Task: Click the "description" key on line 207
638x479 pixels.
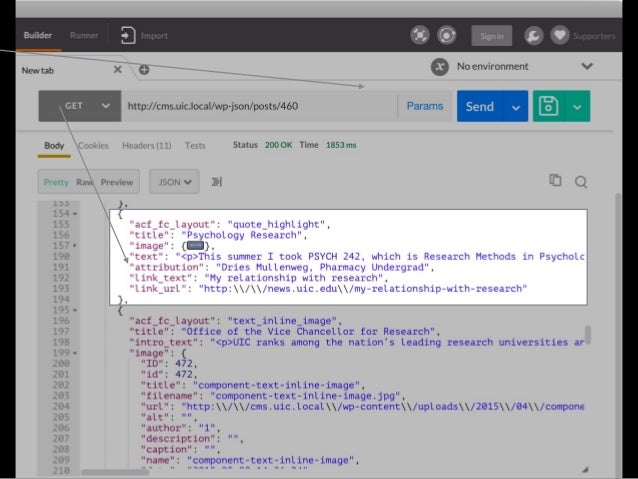Action: point(178,438)
